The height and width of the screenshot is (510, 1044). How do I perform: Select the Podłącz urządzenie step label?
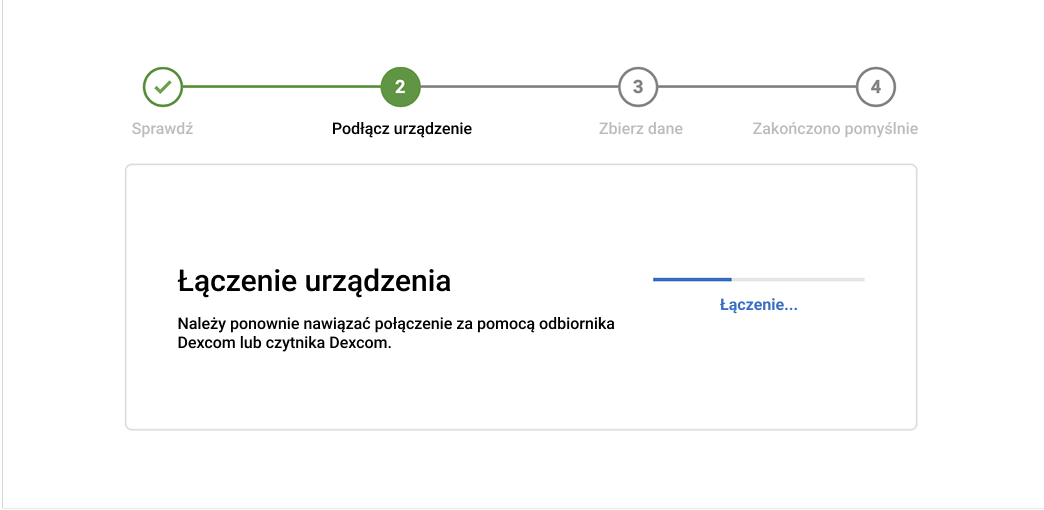[401, 129]
